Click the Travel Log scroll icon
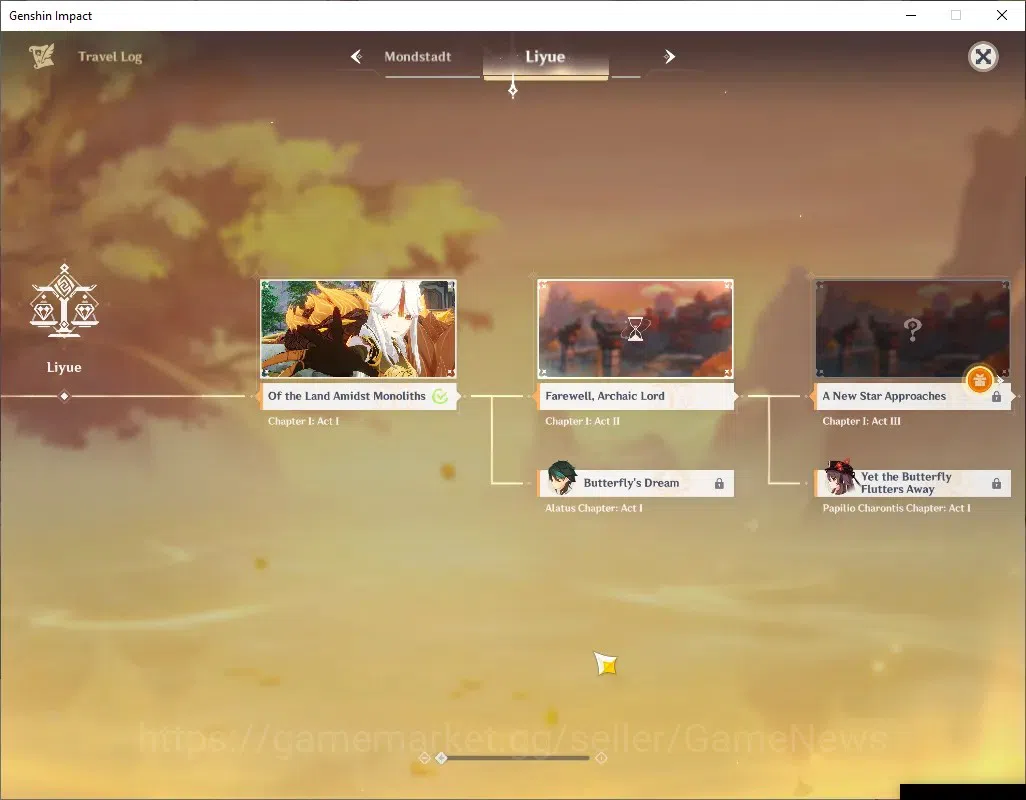Screen dimensions: 1026x800 tap(41, 56)
